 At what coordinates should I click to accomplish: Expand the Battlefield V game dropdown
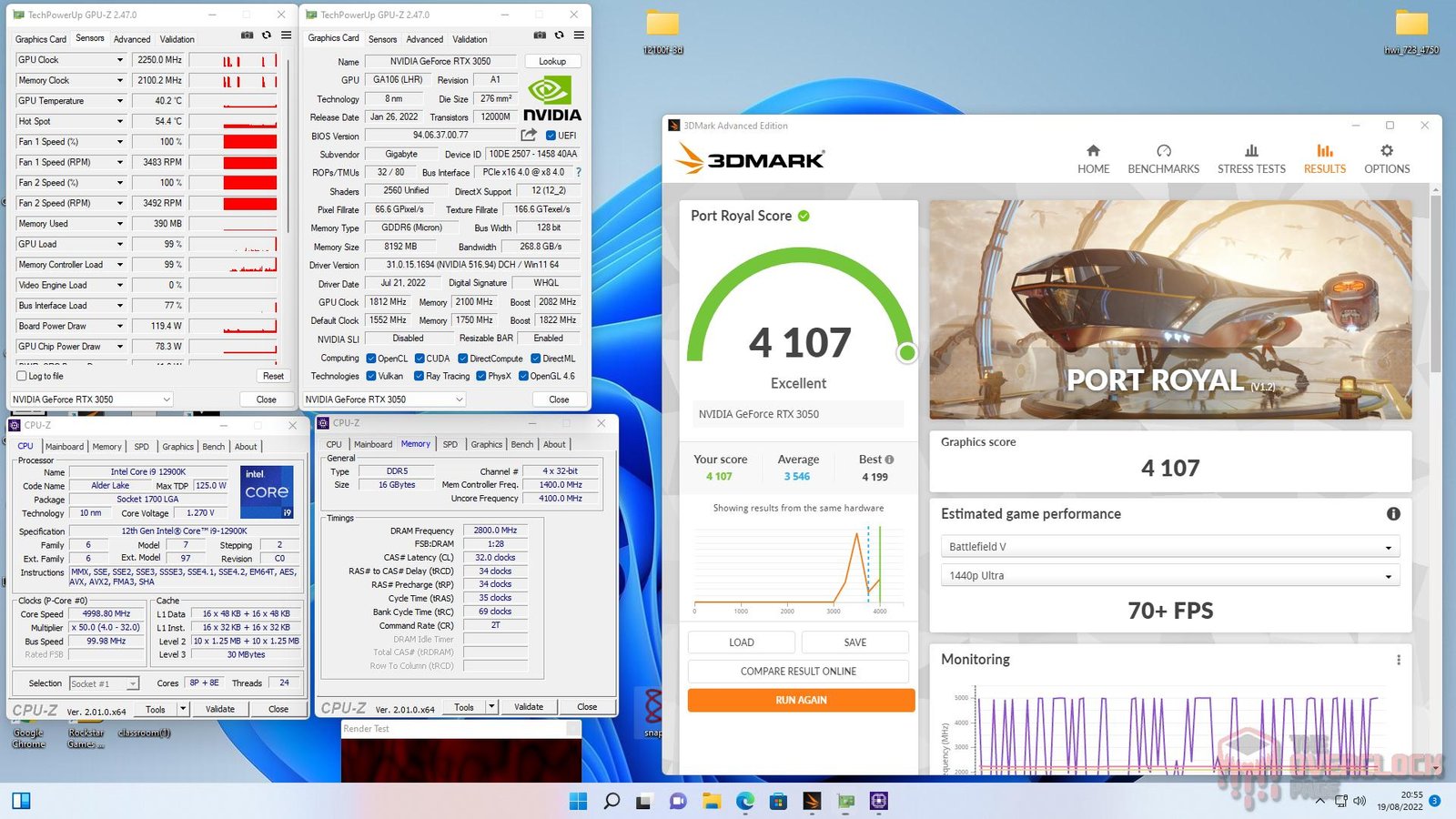coord(1169,547)
